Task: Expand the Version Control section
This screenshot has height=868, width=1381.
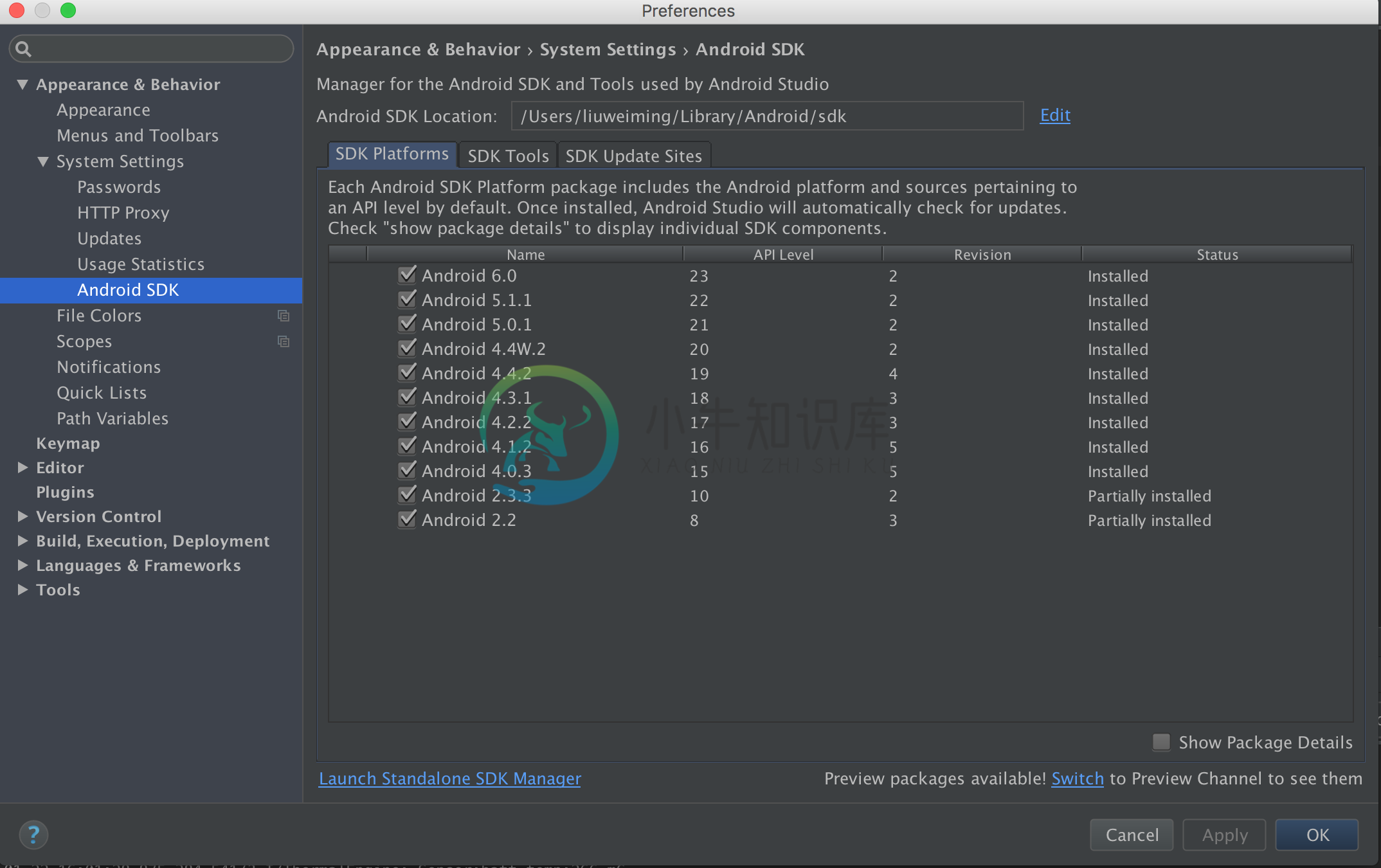Action: [x=23, y=516]
